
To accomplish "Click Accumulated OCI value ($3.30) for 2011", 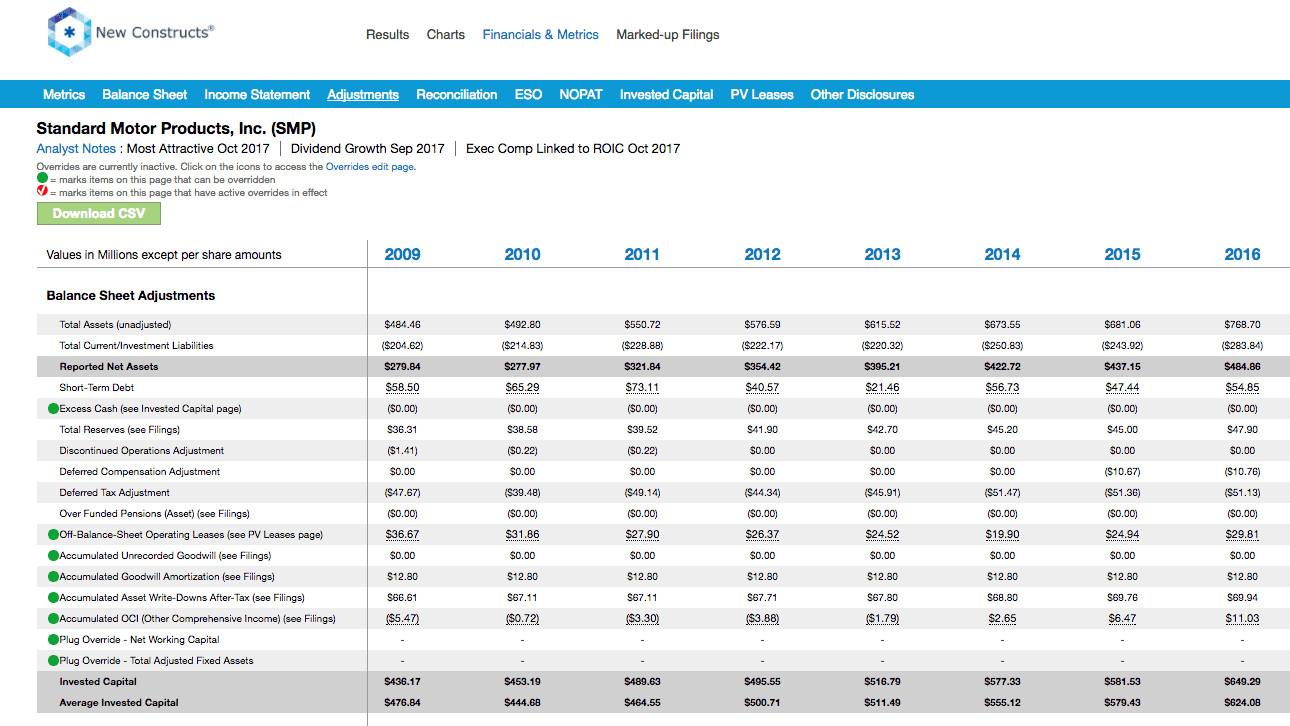I will 642,618.
